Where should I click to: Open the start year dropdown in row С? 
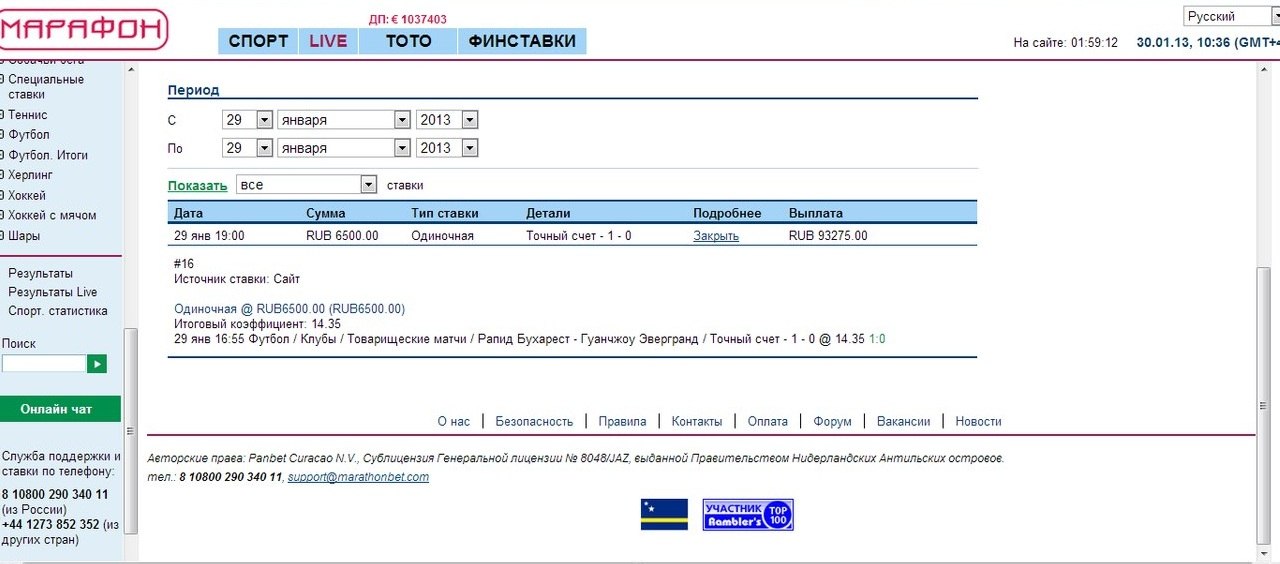[447, 119]
